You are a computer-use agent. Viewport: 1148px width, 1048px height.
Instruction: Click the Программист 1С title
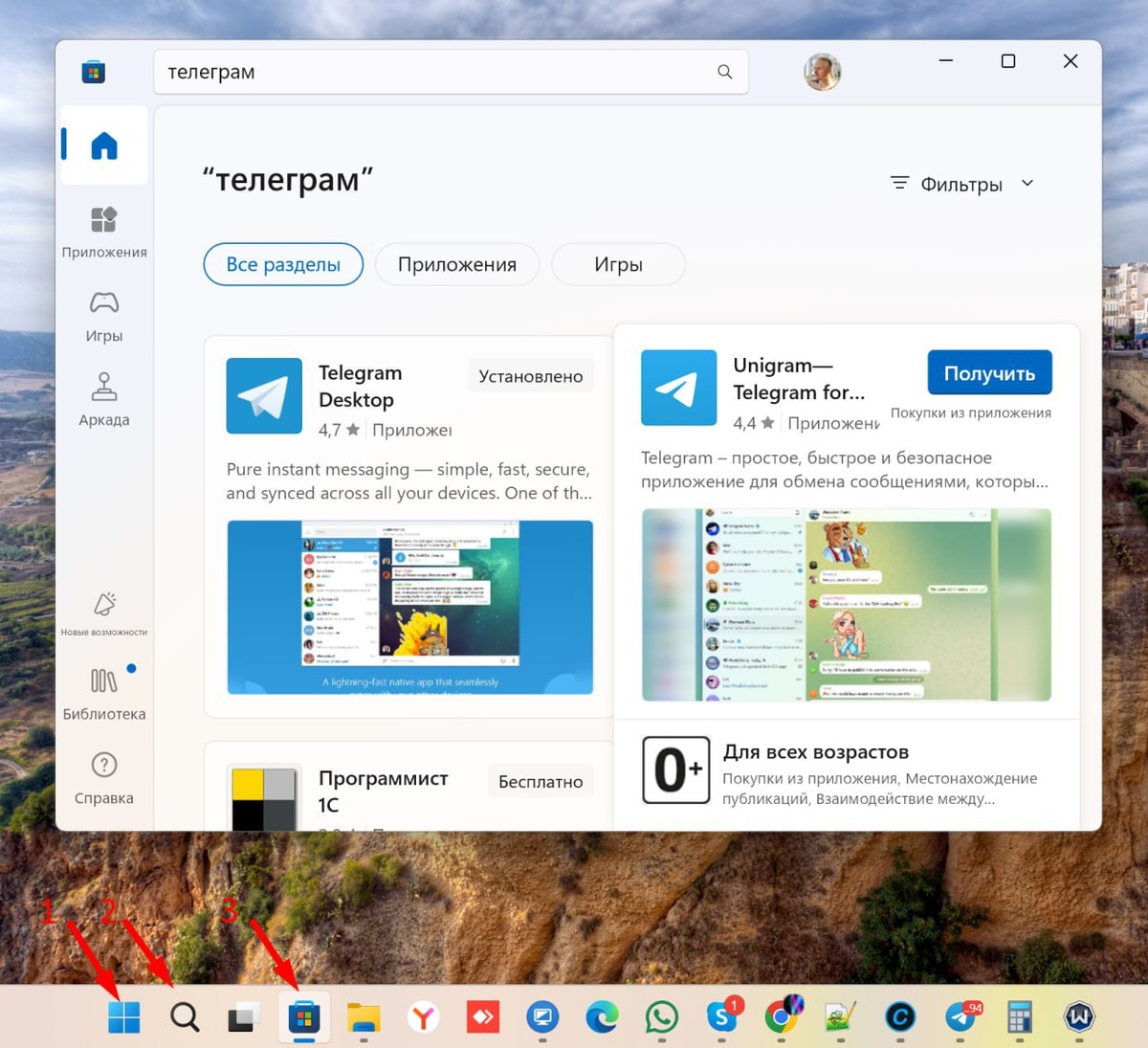coord(383,791)
